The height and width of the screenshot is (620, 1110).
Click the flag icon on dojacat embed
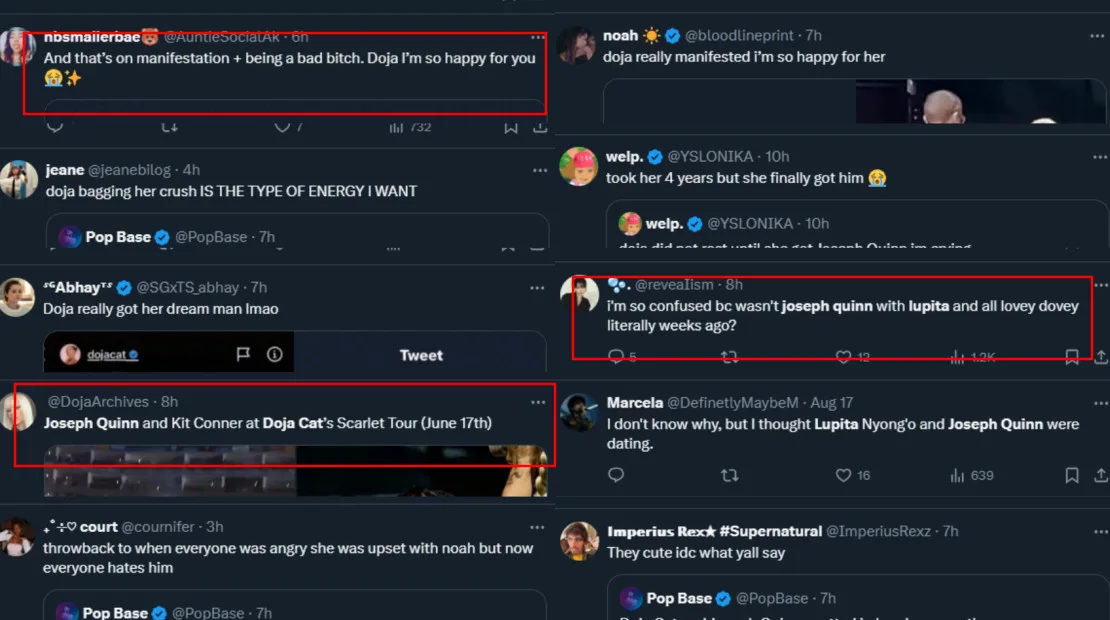[x=243, y=354]
